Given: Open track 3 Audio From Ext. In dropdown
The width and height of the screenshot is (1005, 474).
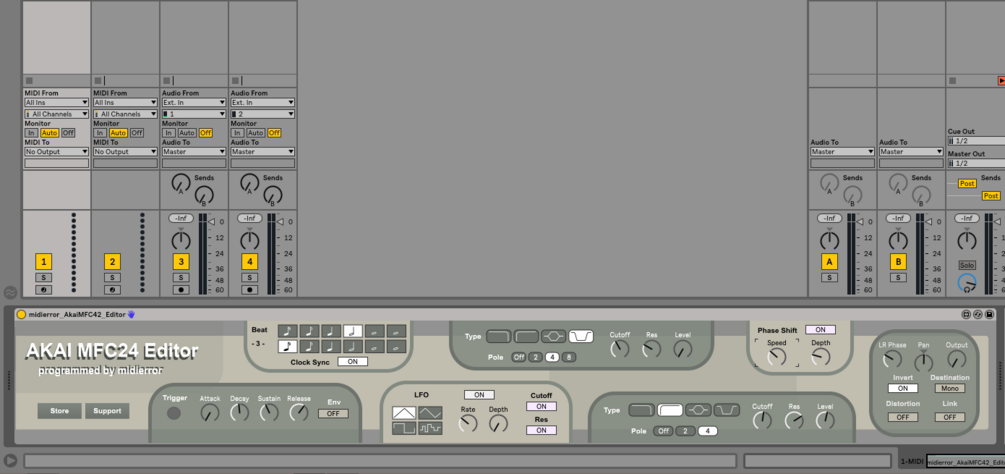Looking at the screenshot, I should (x=194, y=102).
